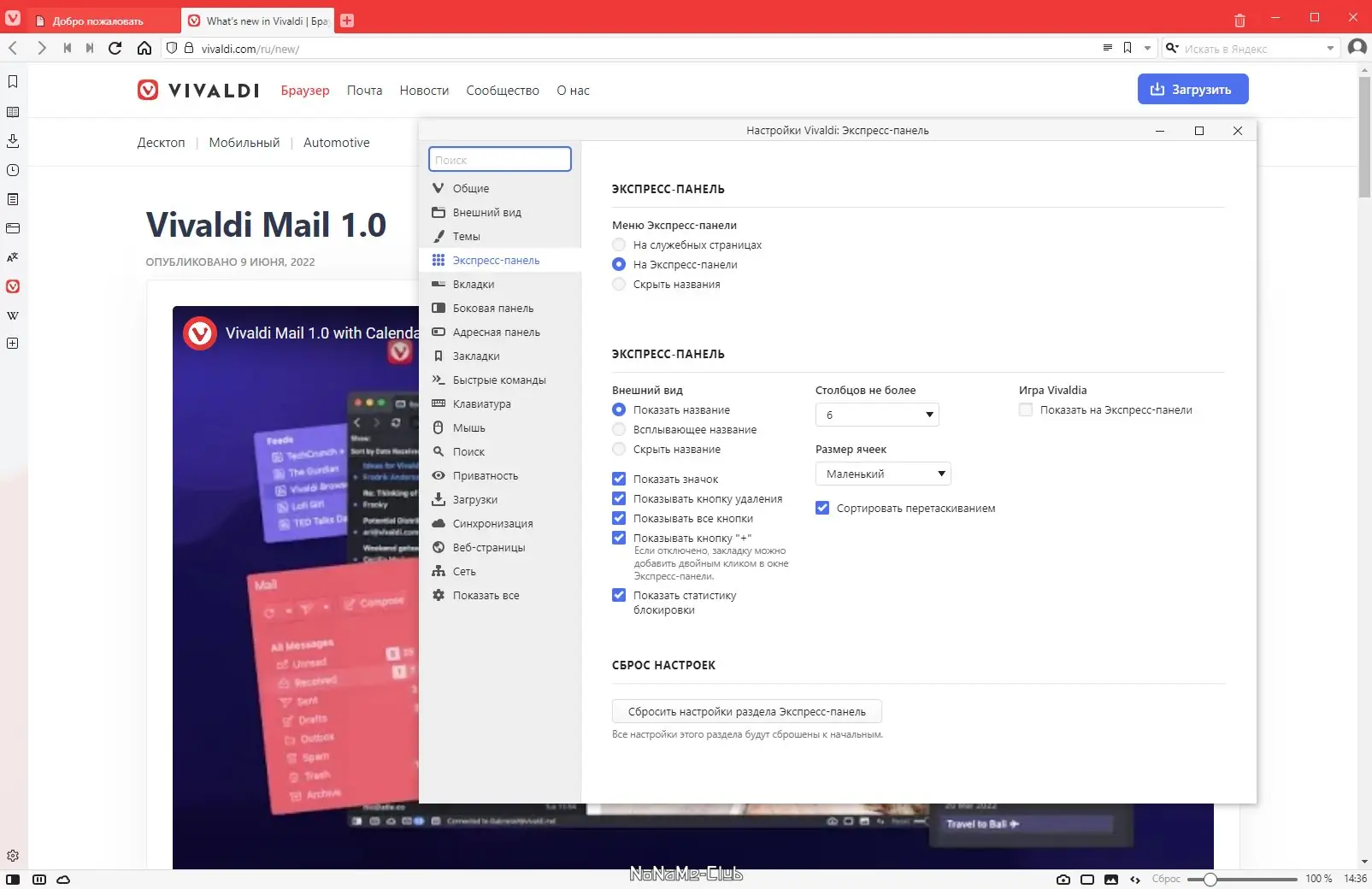The image size is (1372, 889).
Task: Expand the bookmark dropdown arrow in address bar
Action: tap(1148, 48)
